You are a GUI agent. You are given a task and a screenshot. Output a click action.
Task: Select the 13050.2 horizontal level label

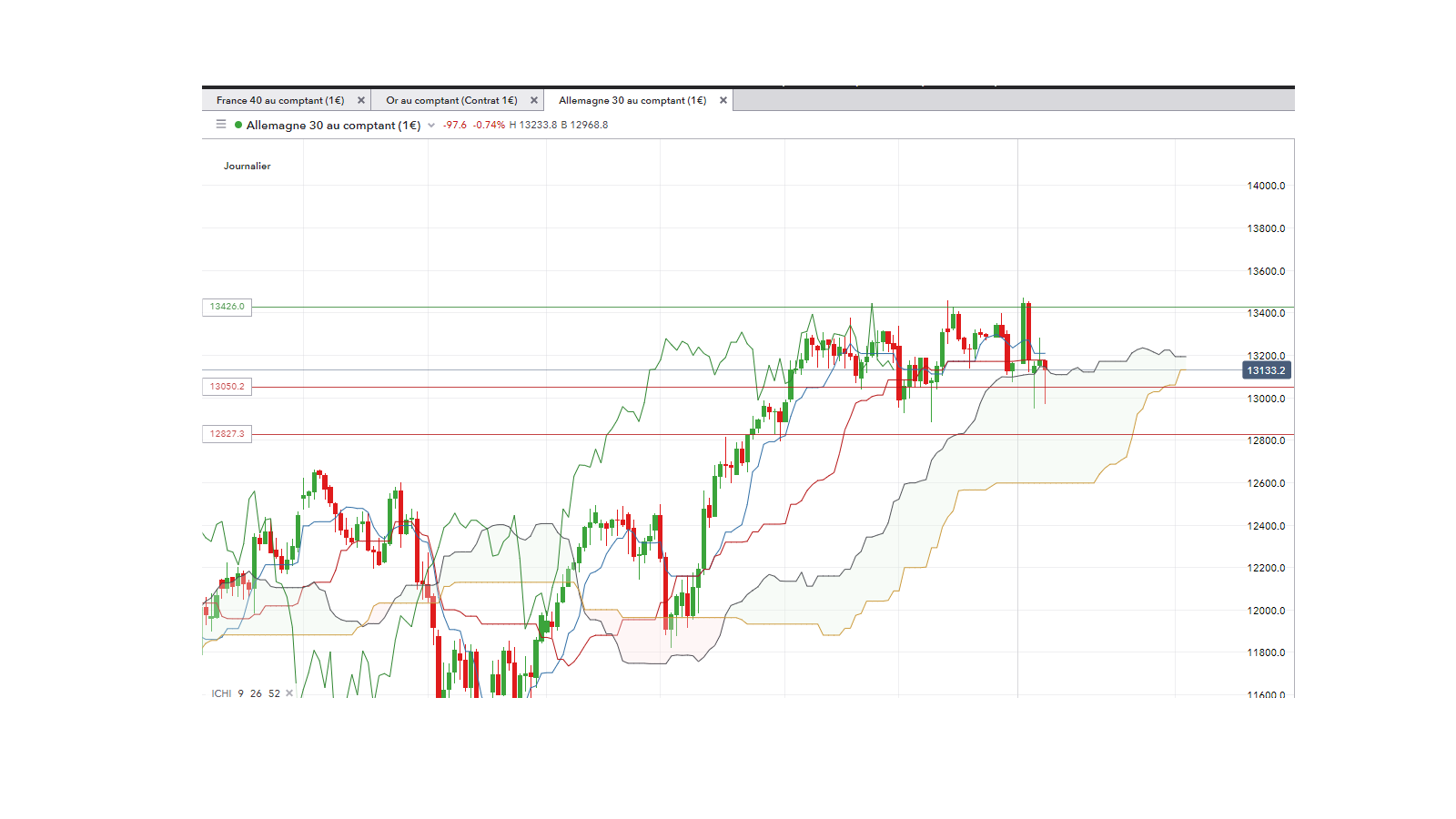[x=227, y=387]
